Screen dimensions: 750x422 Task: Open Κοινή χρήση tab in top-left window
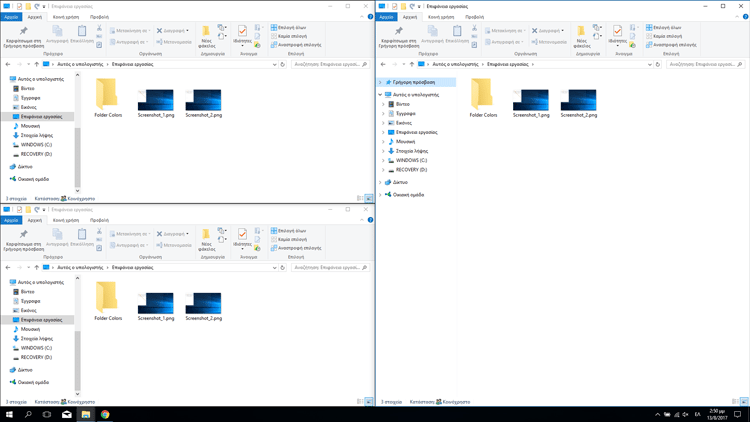[66, 17]
